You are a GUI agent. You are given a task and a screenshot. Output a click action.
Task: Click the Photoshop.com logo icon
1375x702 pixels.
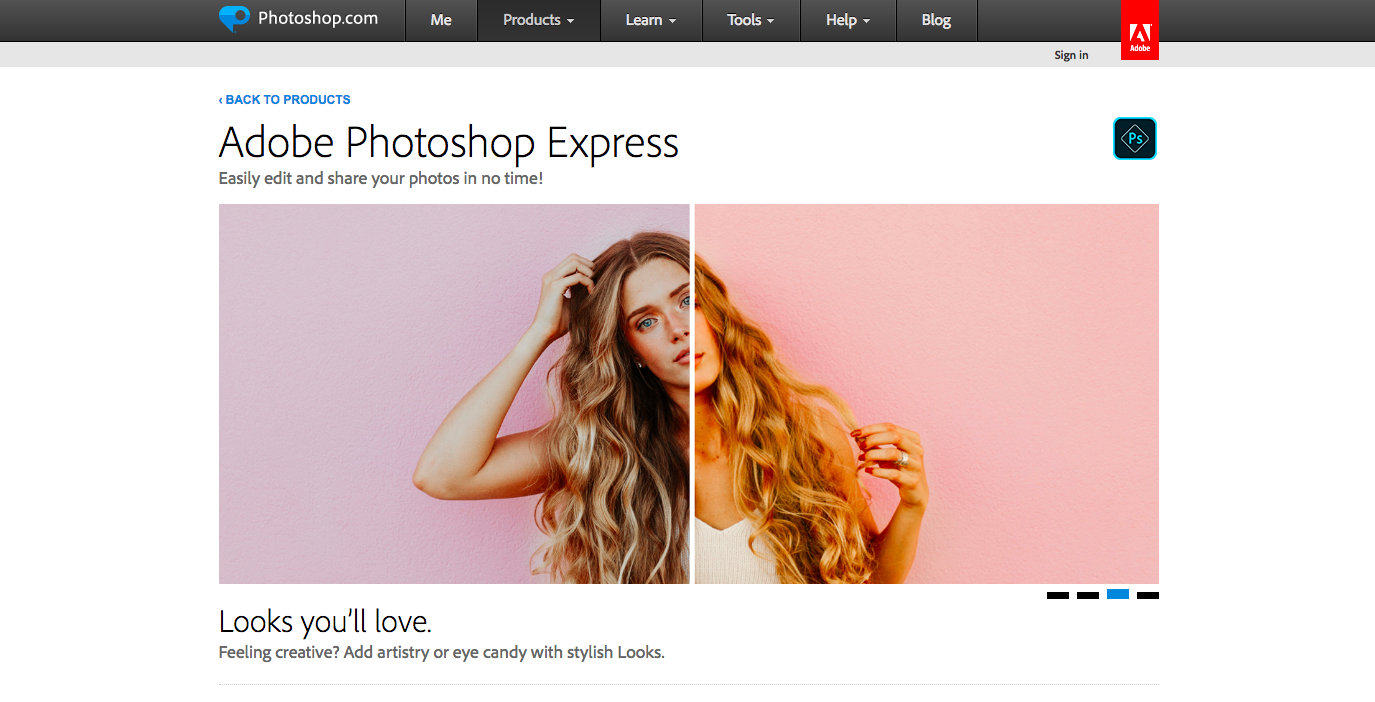click(234, 19)
